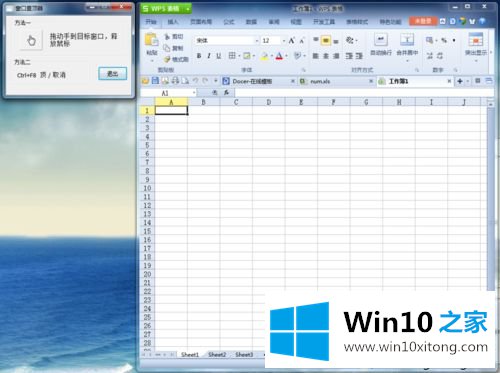Apply red font color
Image resolution: width=500 pixels, height=373 pixels.
pos(279,56)
